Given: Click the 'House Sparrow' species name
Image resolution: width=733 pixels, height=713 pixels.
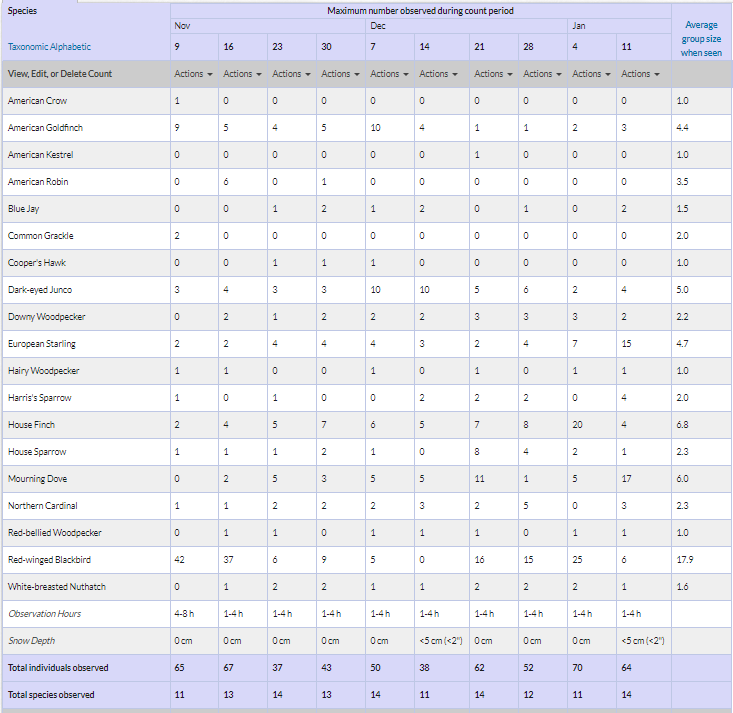Looking at the screenshot, I should (x=37, y=452).
